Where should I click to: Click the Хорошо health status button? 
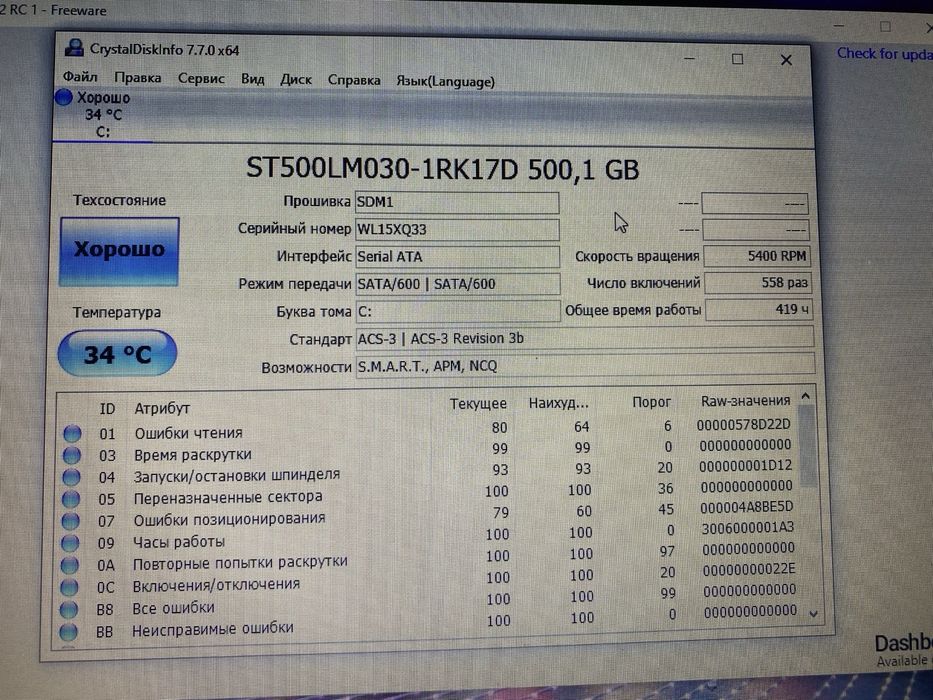click(119, 251)
